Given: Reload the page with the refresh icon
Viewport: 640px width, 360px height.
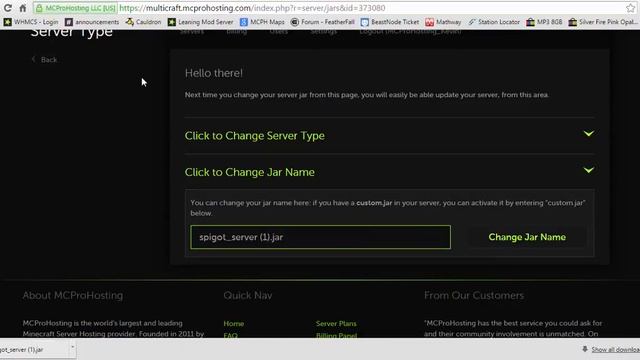Looking at the screenshot, I should [7, 8].
